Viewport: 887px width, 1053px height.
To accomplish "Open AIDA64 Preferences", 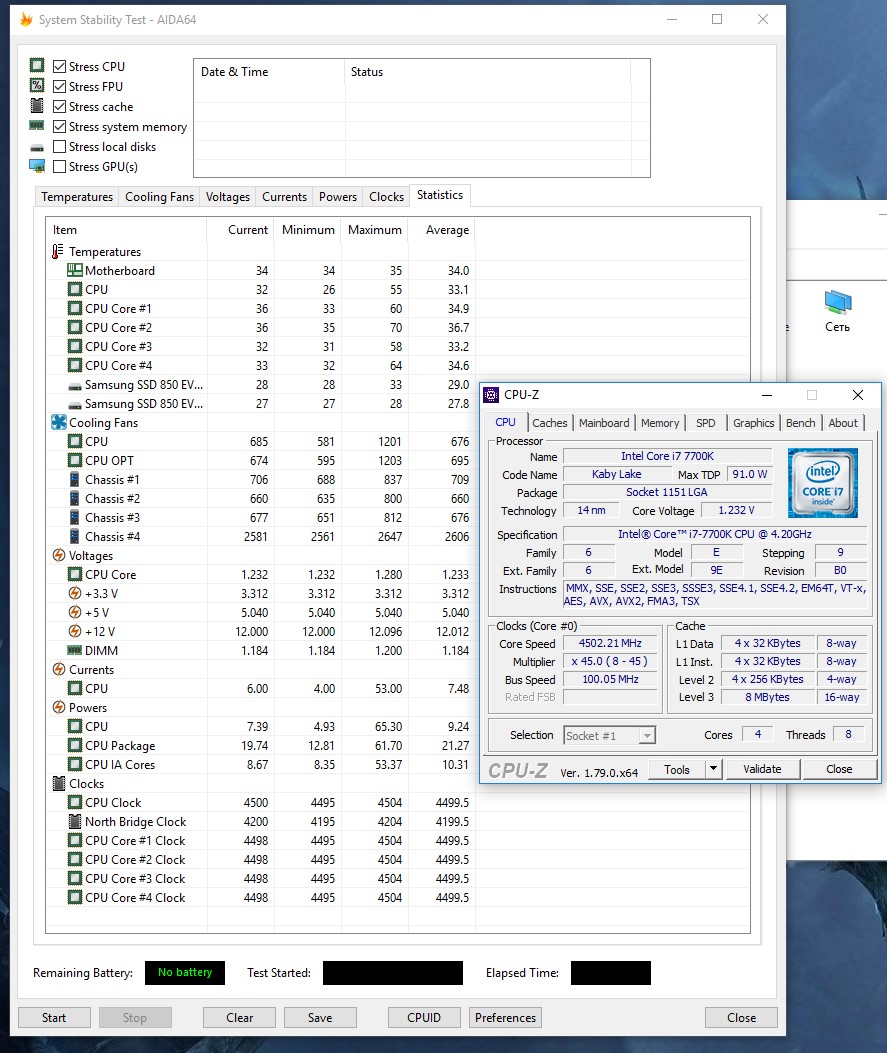I will click(505, 1017).
